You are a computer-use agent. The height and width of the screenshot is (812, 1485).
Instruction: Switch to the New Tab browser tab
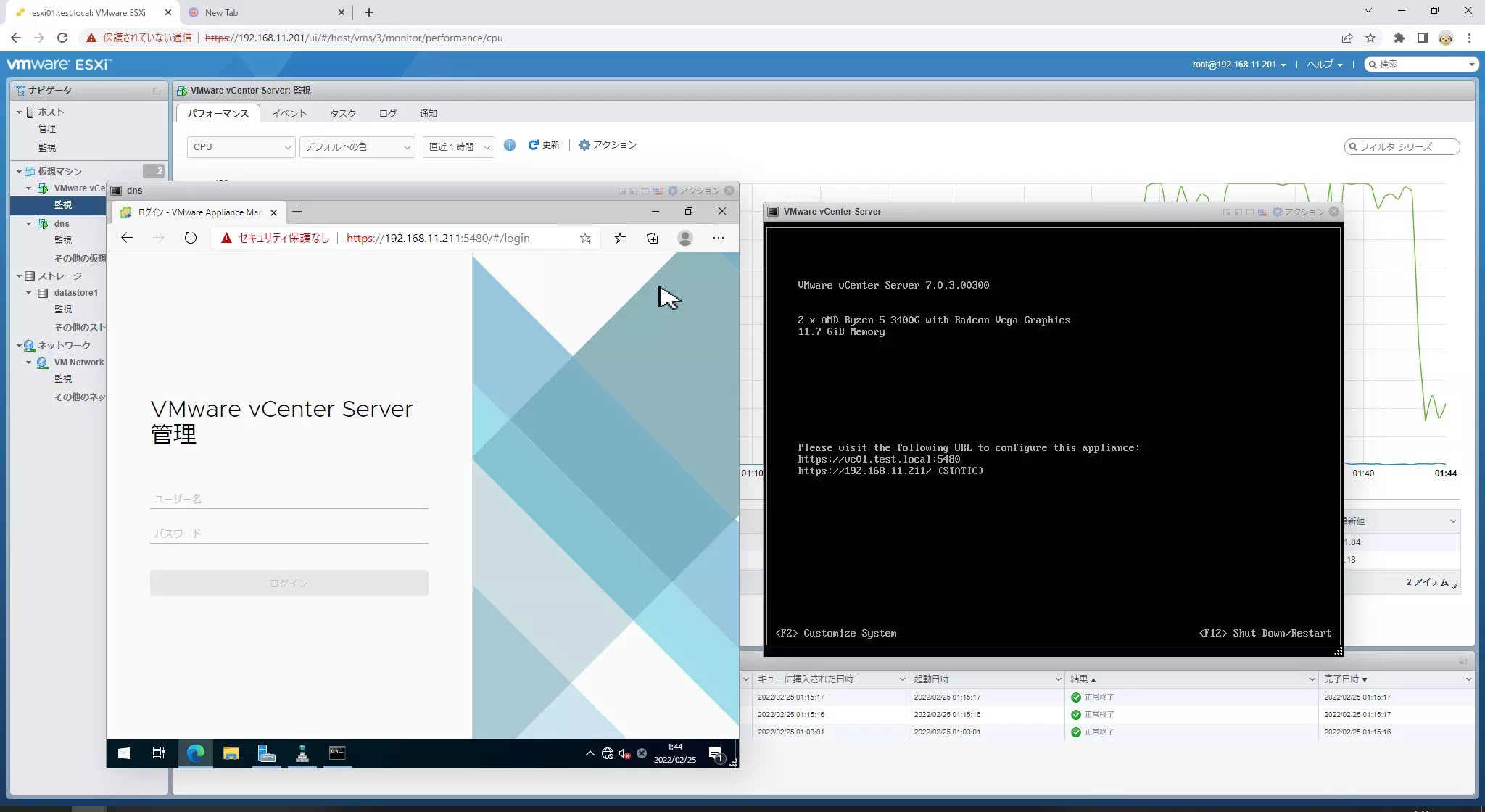[x=265, y=12]
